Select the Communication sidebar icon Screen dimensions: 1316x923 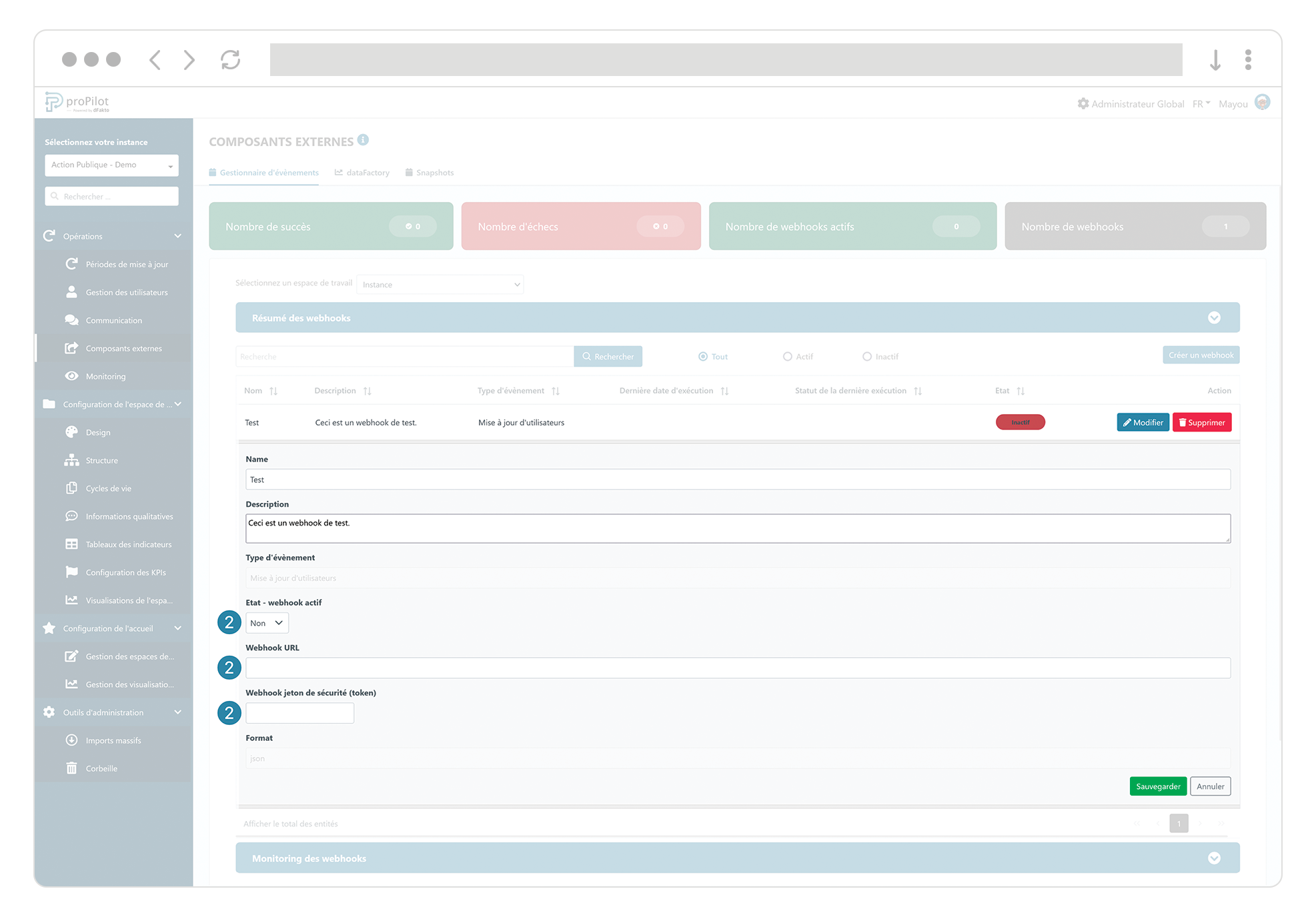(x=72, y=319)
